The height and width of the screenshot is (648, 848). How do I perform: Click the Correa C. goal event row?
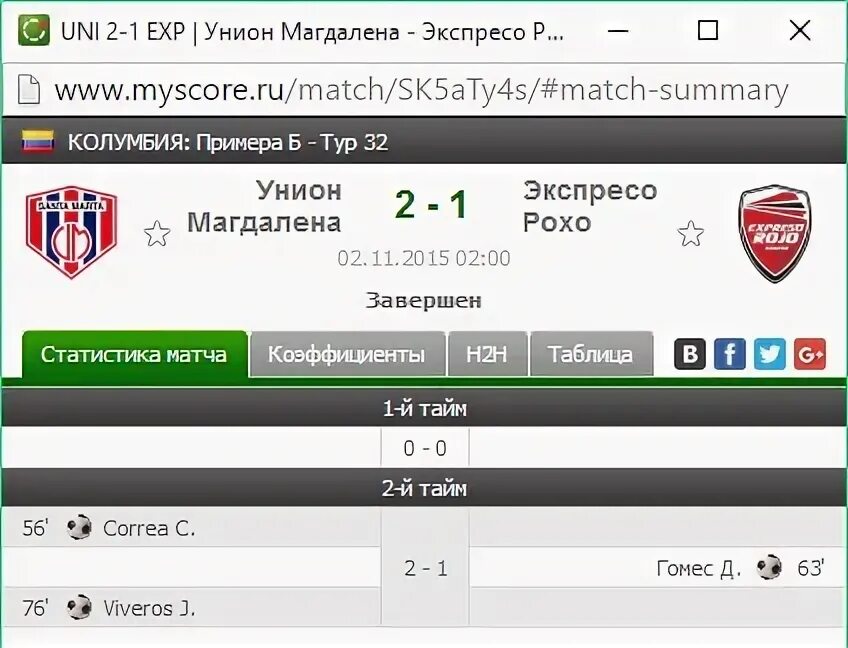coord(191,527)
